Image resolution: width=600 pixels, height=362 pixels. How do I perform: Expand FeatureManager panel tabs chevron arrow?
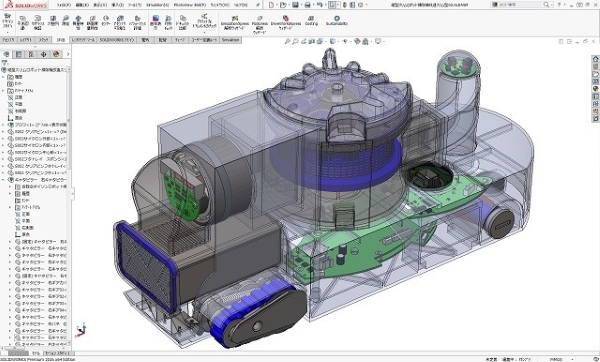point(68,54)
